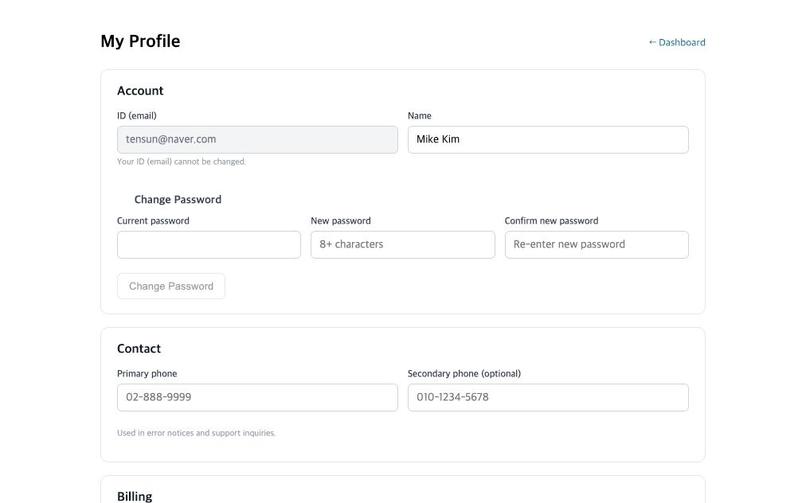Image resolution: width=806 pixels, height=503 pixels.
Task: Click the ID (email) field showing tensun@naver.com
Action: [257, 139]
